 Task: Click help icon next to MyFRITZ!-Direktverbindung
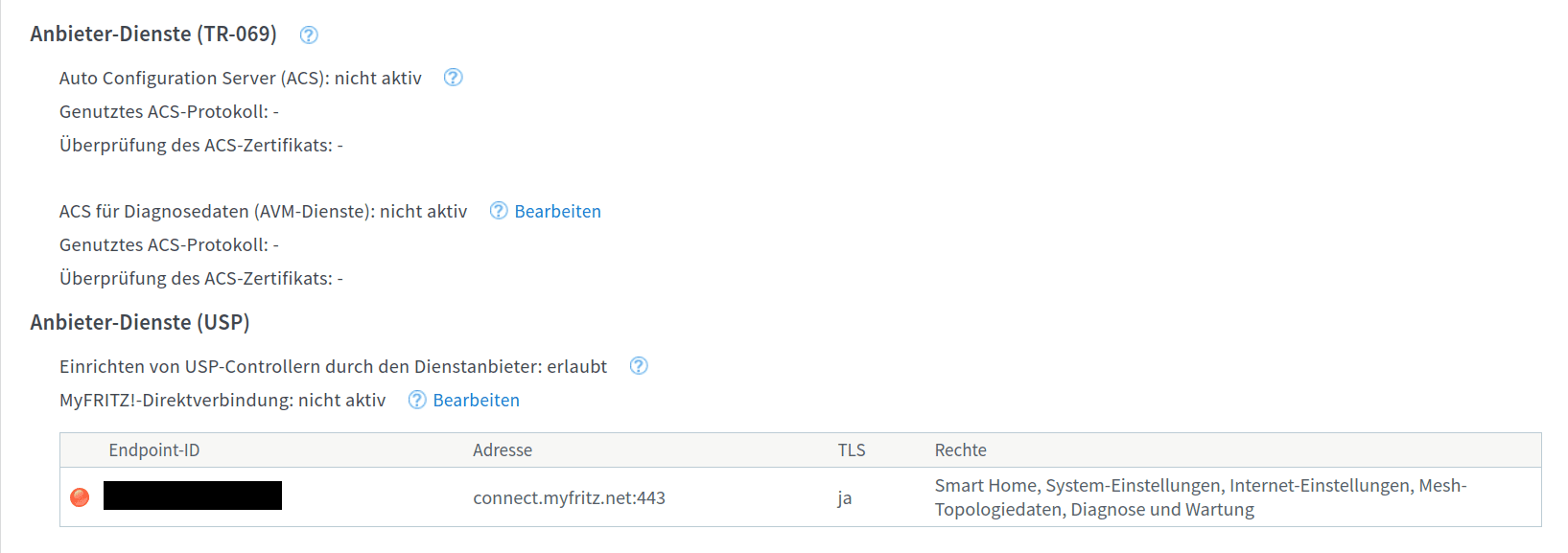pos(417,400)
